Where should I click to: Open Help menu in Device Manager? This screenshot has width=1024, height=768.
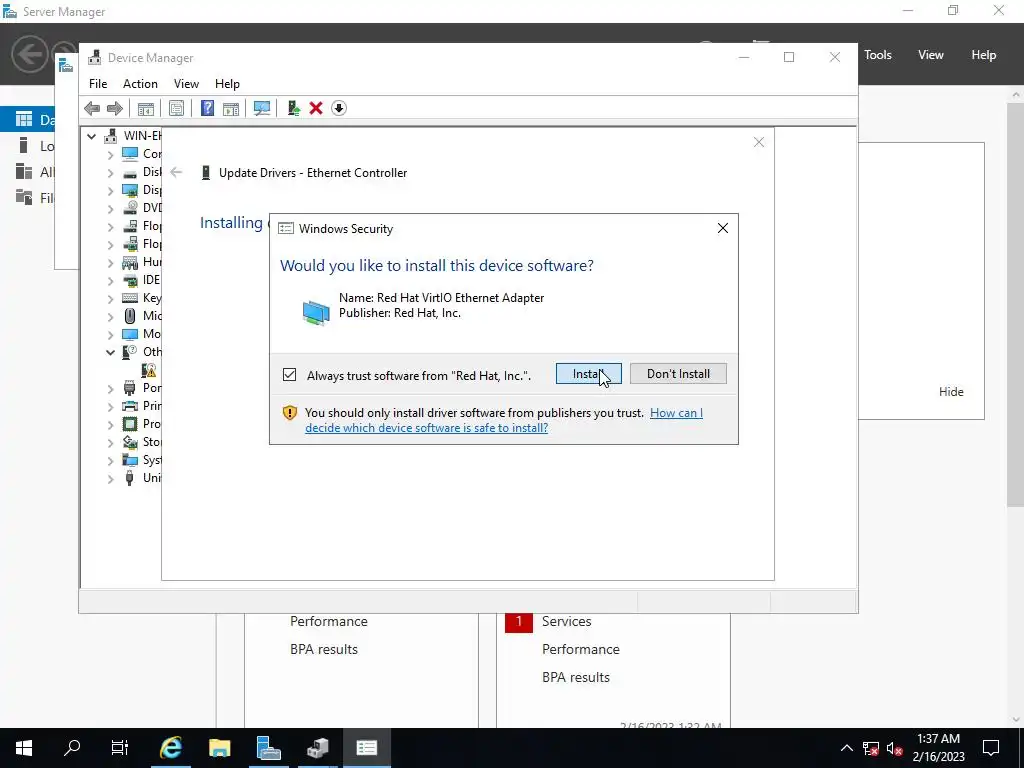(227, 84)
